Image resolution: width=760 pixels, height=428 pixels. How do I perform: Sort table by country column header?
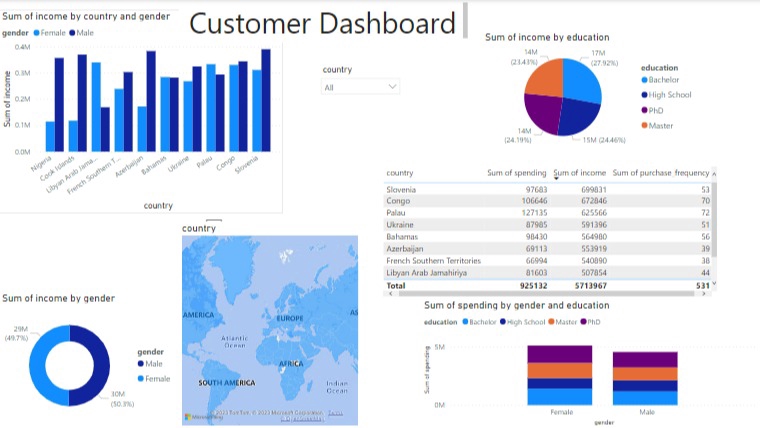pyautogui.click(x=399, y=173)
